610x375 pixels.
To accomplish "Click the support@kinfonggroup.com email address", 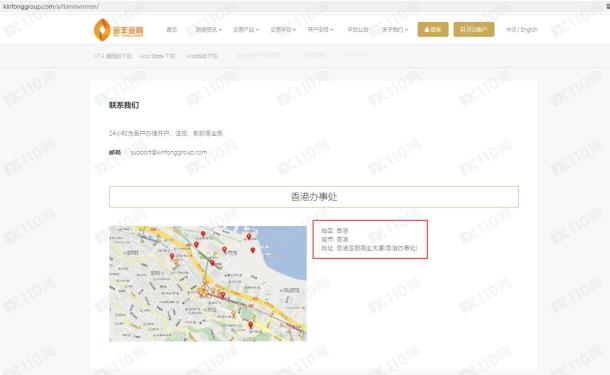I will pos(168,152).
